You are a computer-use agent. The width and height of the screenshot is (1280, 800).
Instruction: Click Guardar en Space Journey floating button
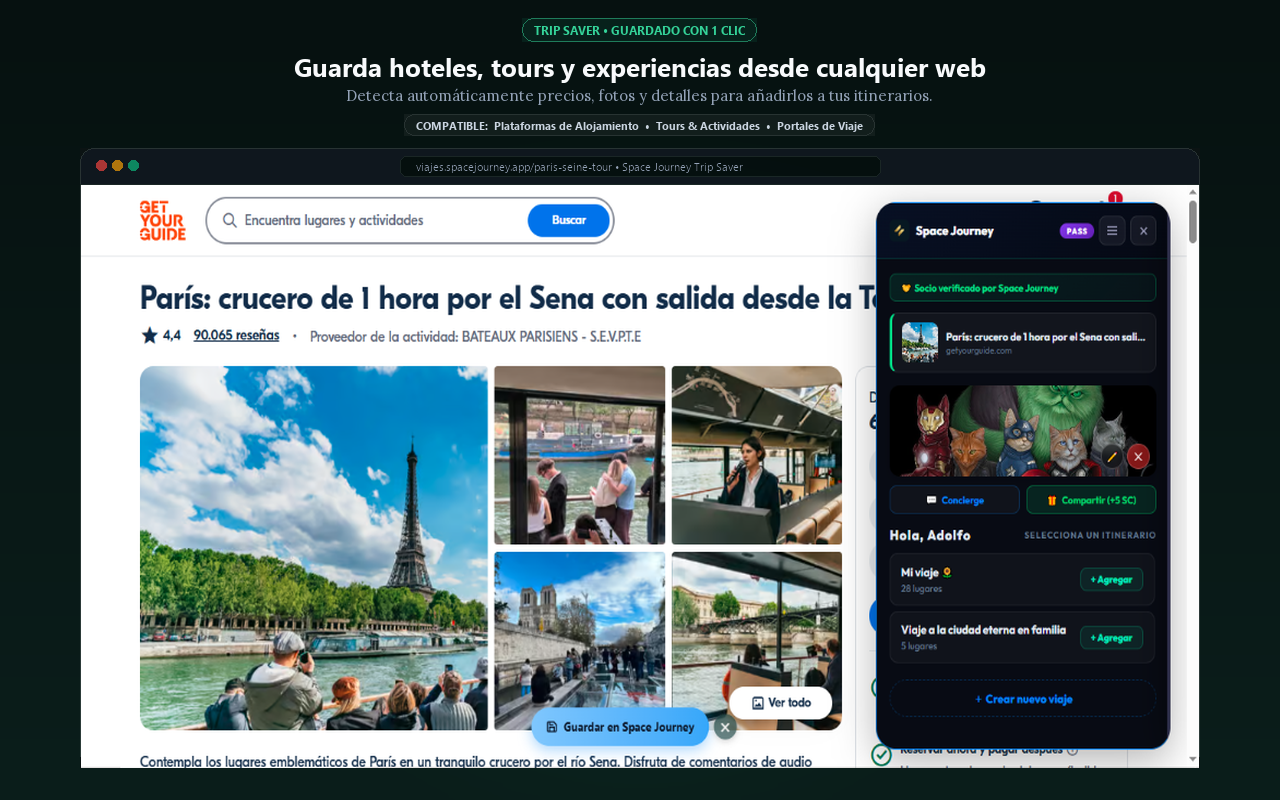[x=620, y=727]
